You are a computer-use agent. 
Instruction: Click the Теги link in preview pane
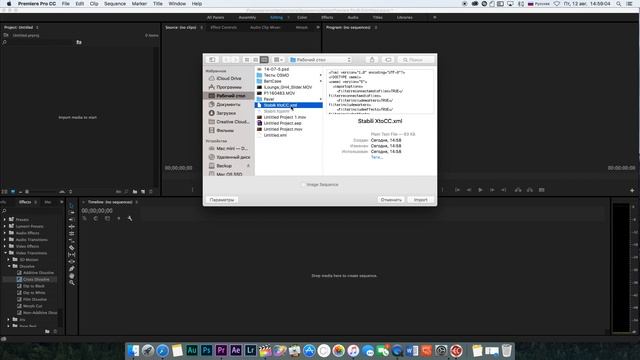pos(377,157)
